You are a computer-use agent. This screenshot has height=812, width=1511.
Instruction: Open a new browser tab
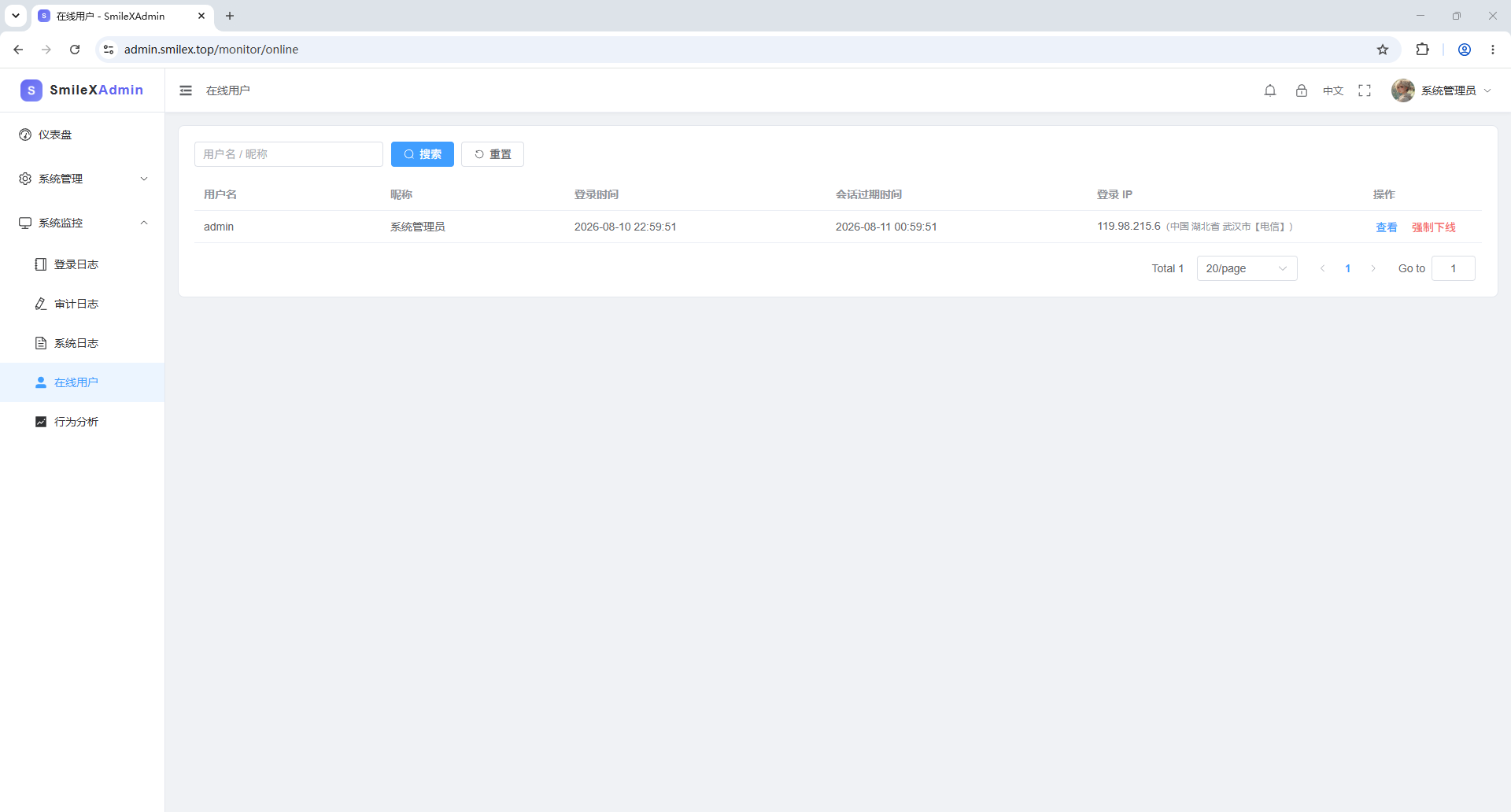coord(230,16)
